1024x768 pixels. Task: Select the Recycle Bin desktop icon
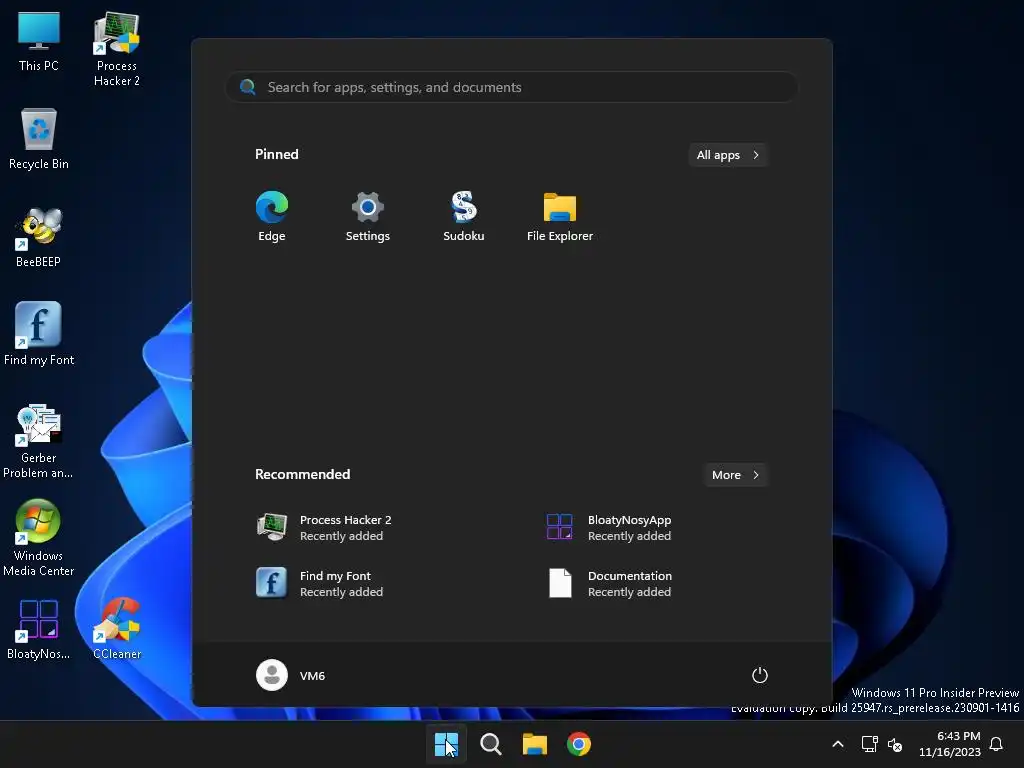[39, 139]
